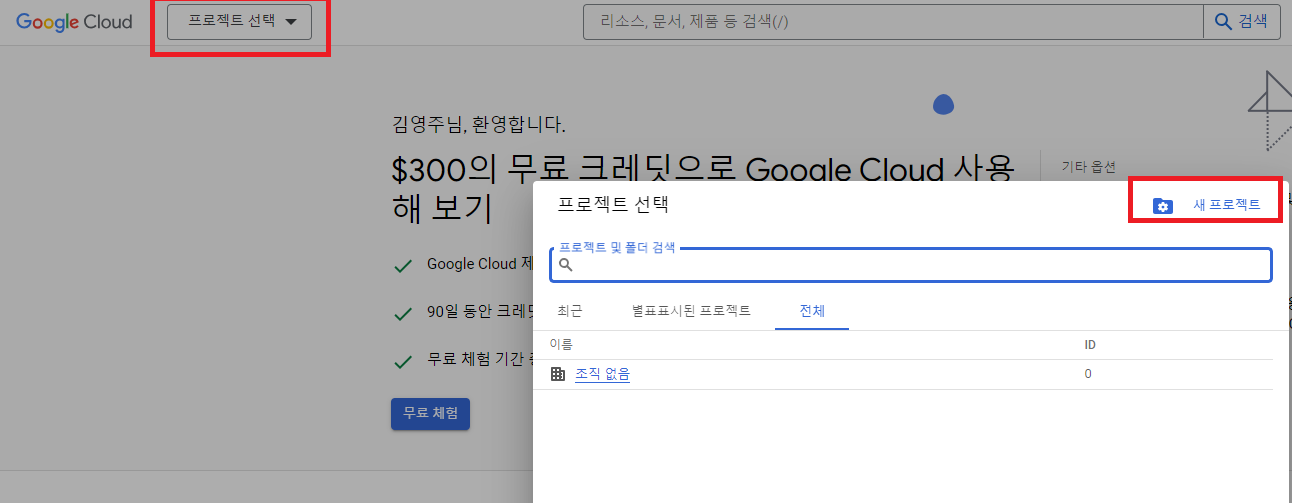Click the ID value 0
Screen dimensions: 1293x503
(x=1088, y=374)
